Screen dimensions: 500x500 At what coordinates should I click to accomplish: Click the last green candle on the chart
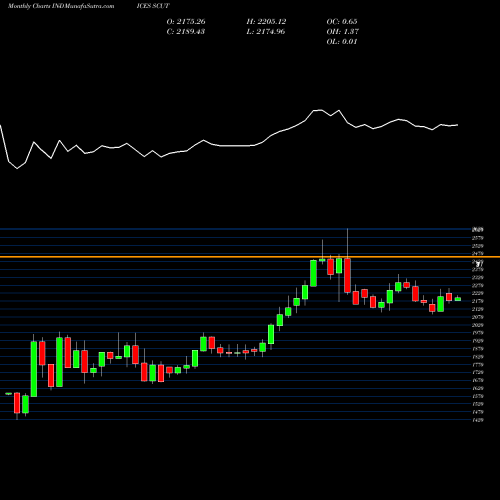click(x=458, y=299)
